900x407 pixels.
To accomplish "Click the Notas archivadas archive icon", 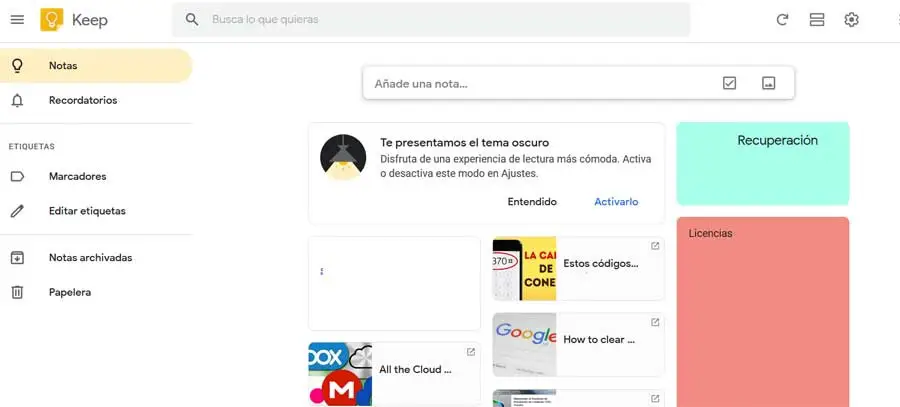I will [x=17, y=258].
